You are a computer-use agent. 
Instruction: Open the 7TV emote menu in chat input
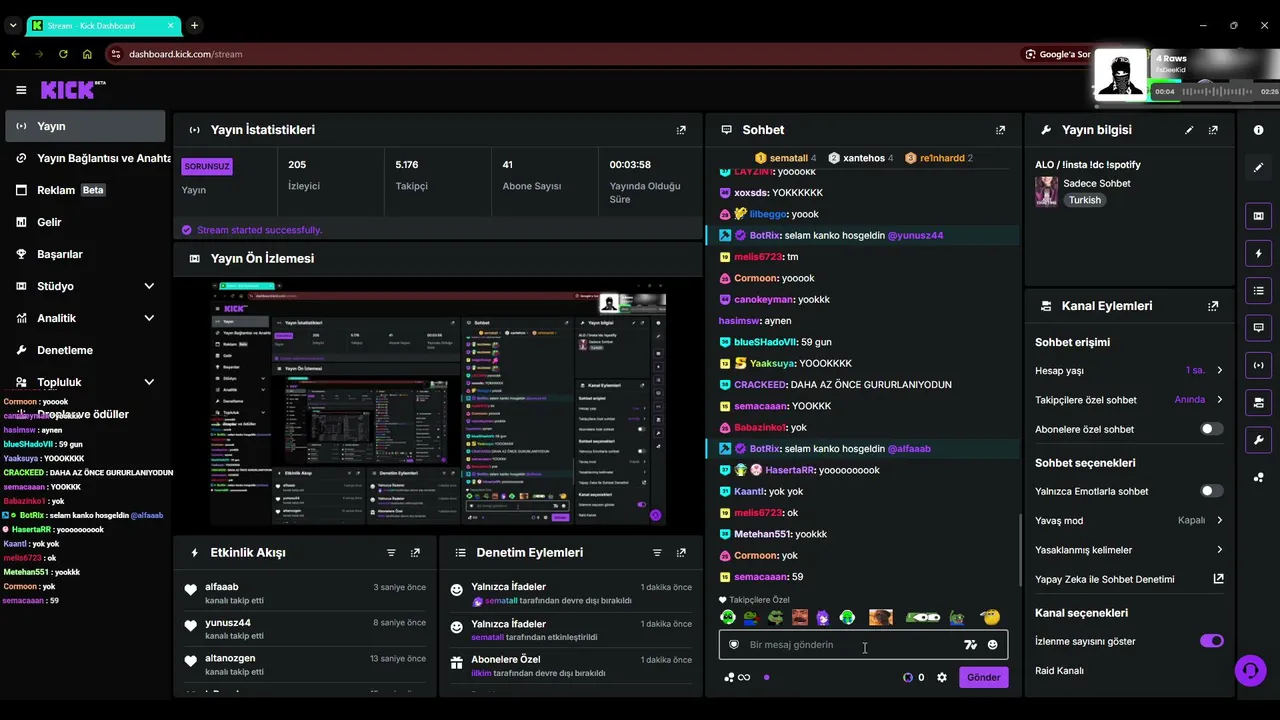tap(970, 645)
